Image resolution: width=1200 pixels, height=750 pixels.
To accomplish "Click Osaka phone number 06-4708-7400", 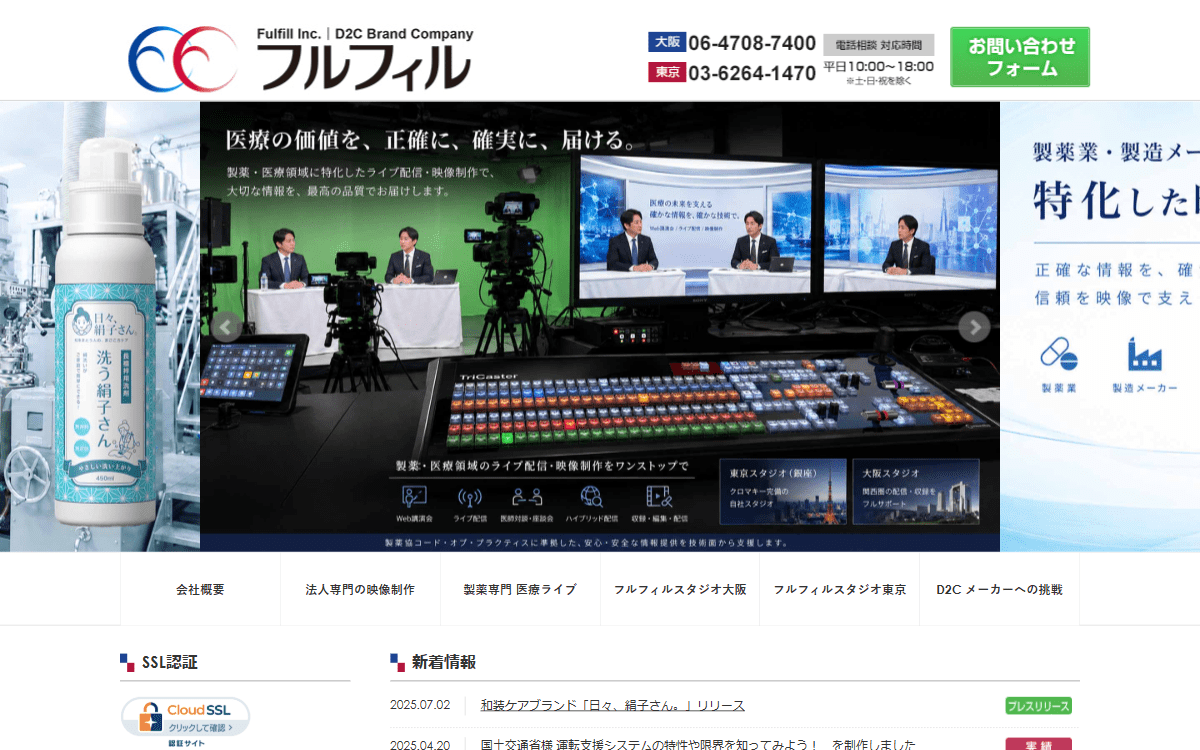I will 752,43.
